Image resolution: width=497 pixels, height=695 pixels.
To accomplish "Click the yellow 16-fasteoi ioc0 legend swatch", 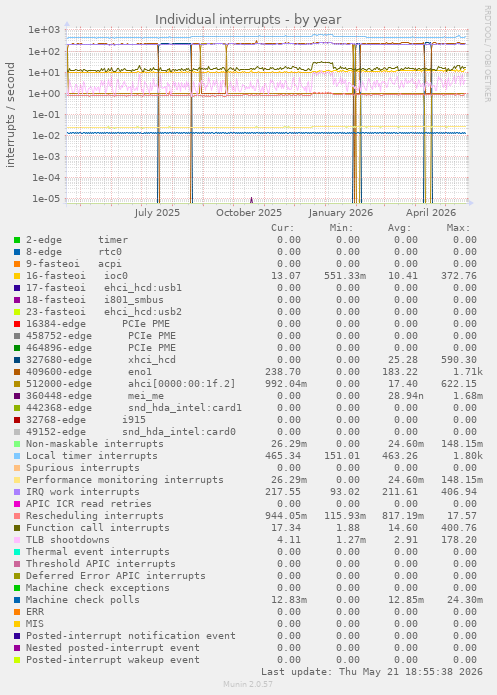I will point(17,276).
